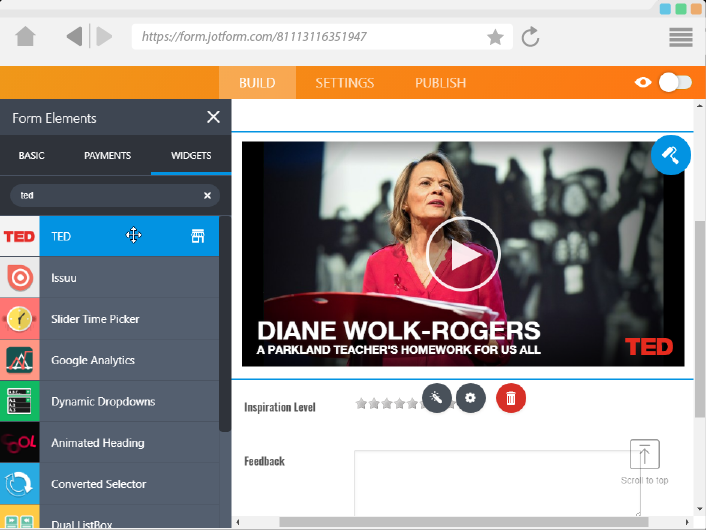Reload the page with refresh icon
The height and width of the screenshot is (530, 706).
[x=531, y=37]
